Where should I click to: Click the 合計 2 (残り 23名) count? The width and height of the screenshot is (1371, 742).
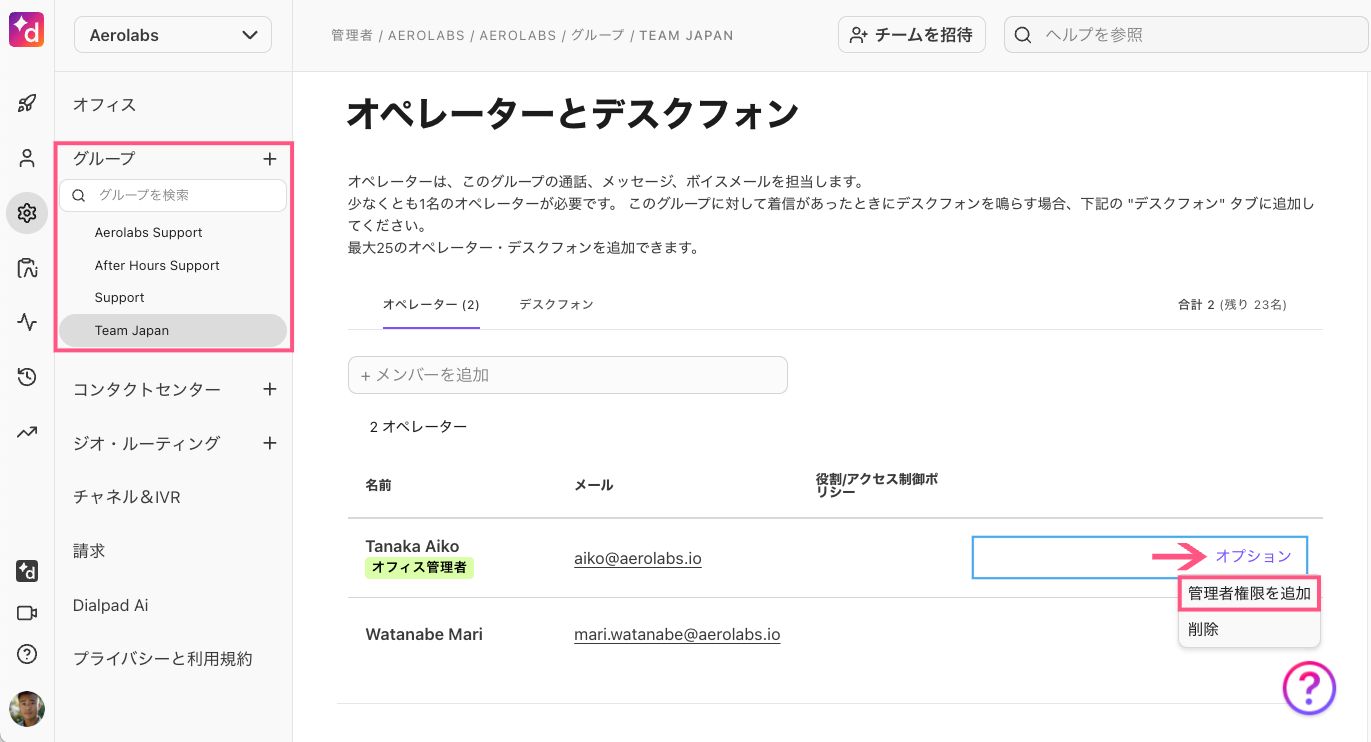pyautogui.click(x=1232, y=304)
